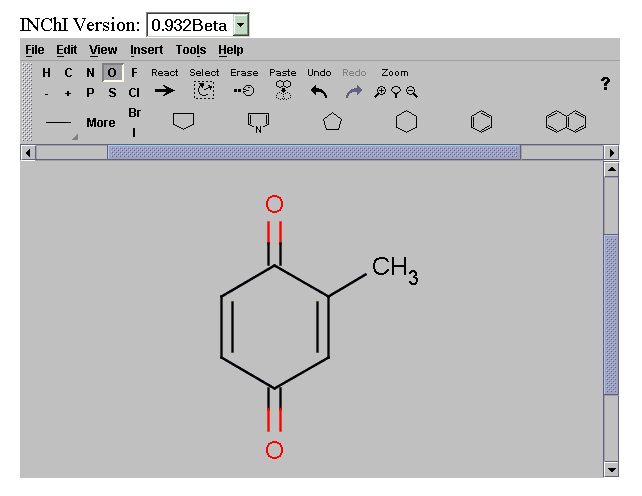Click the horizontal scrollbar thumb

point(313,152)
